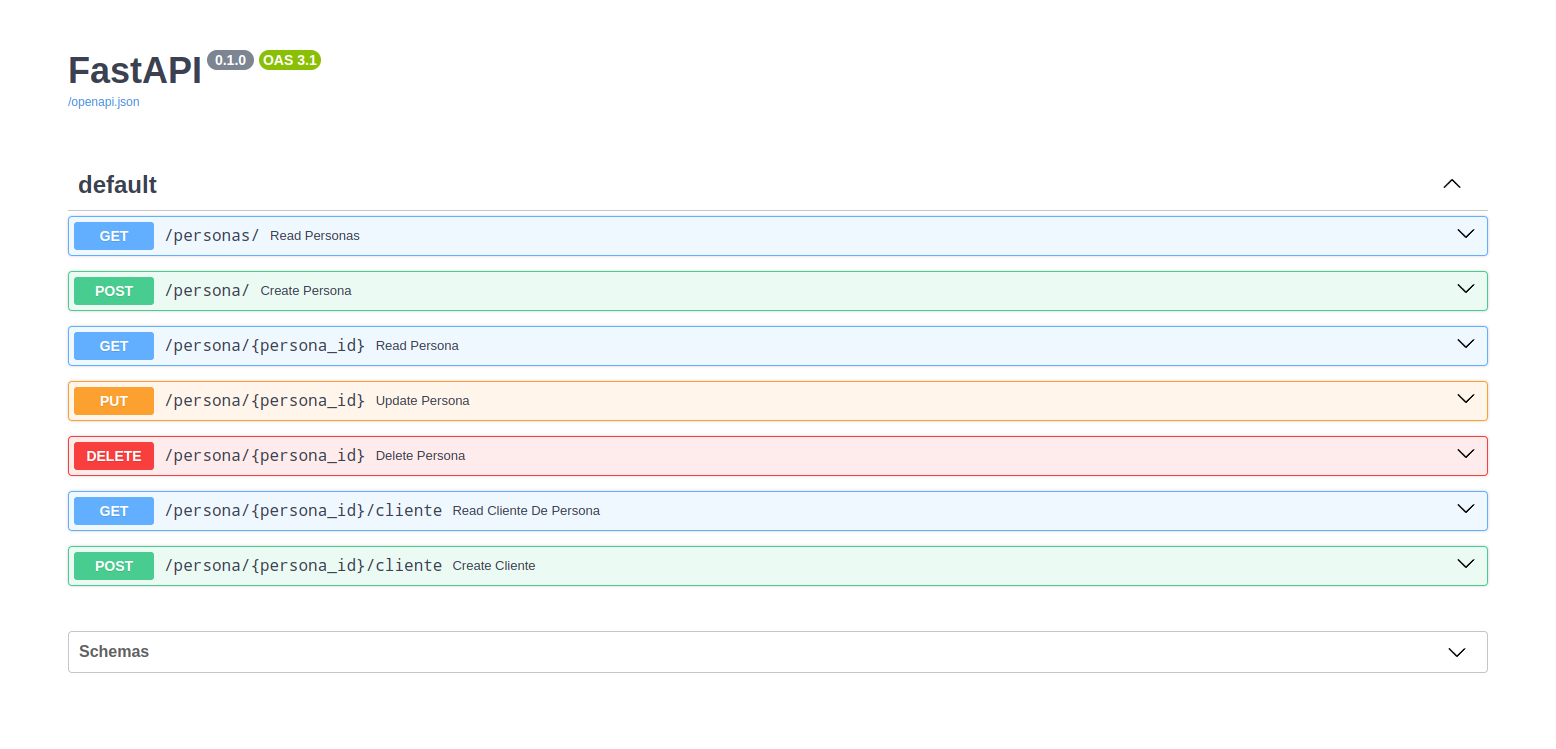Click the GET badge for /personas/

click(114, 236)
